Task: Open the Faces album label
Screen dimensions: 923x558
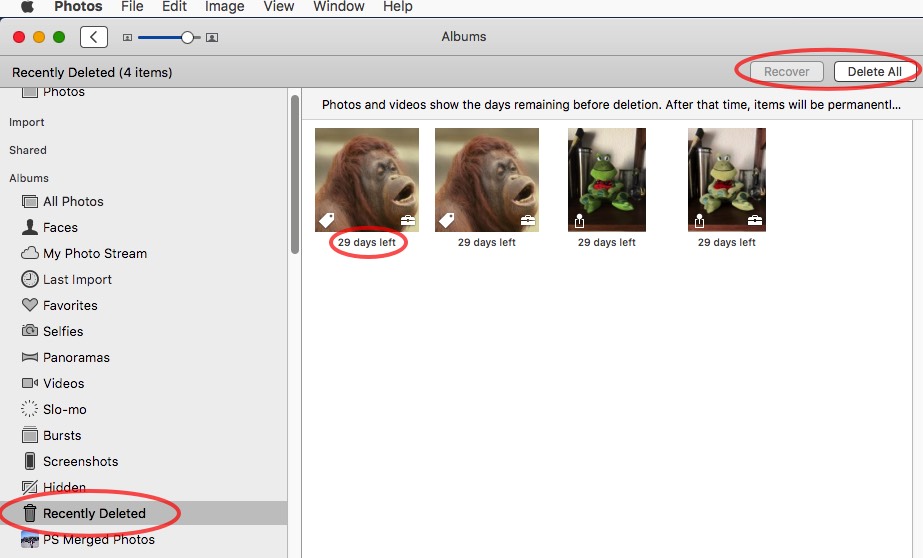Action: pyautogui.click(x=60, y=228)
